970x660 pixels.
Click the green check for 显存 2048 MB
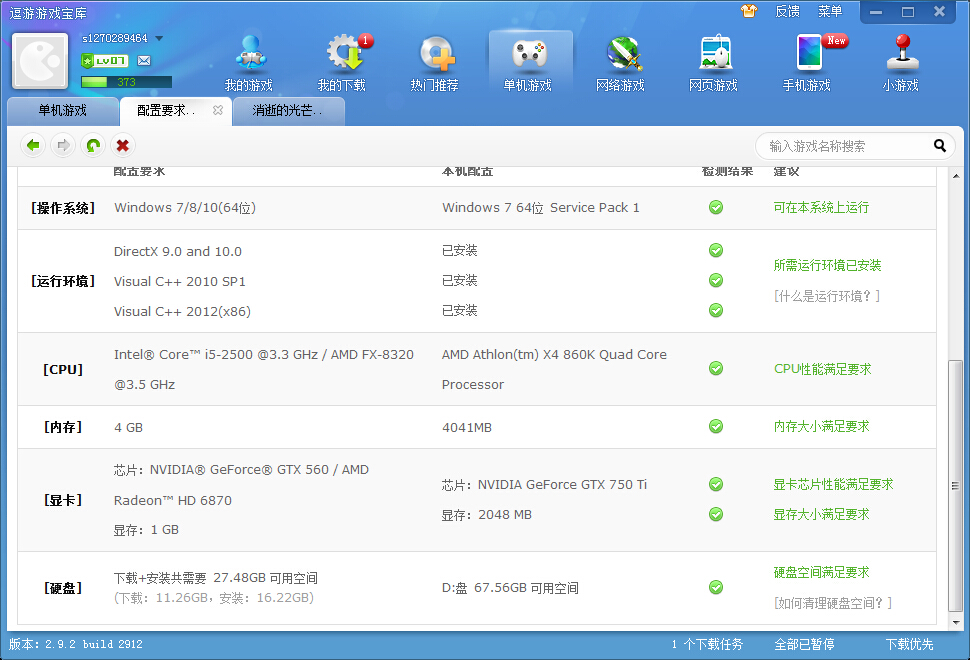pos(716,514)
